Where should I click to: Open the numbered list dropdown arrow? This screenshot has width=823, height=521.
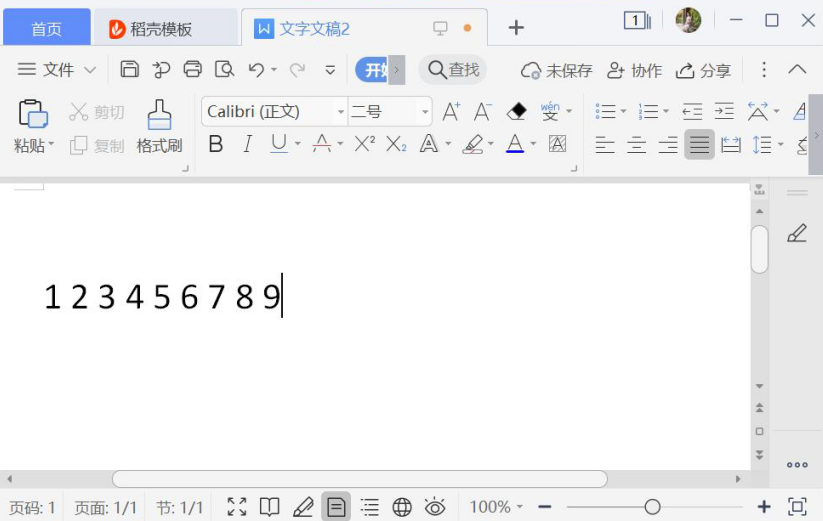(x=666, y=111)
